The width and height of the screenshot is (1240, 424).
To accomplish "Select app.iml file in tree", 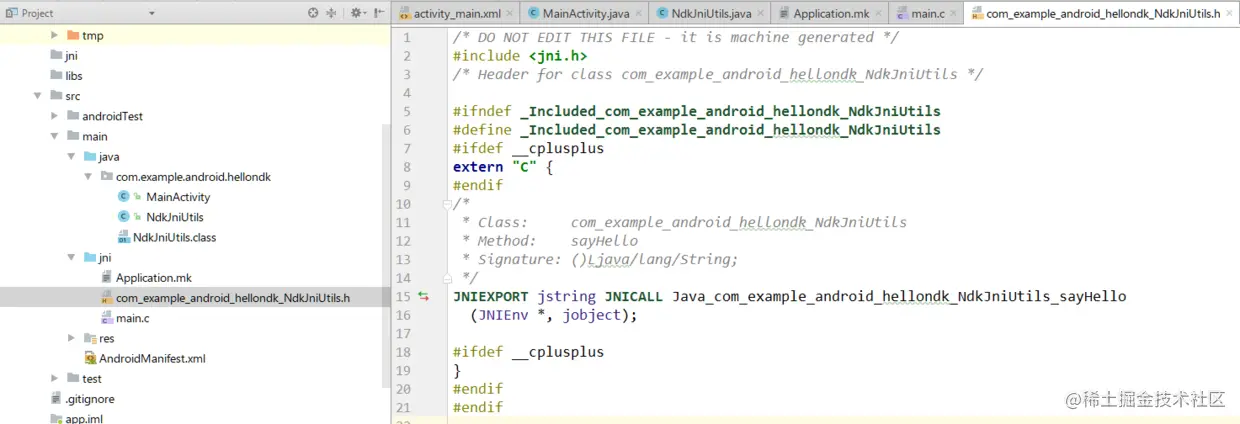I will (84, 418).
